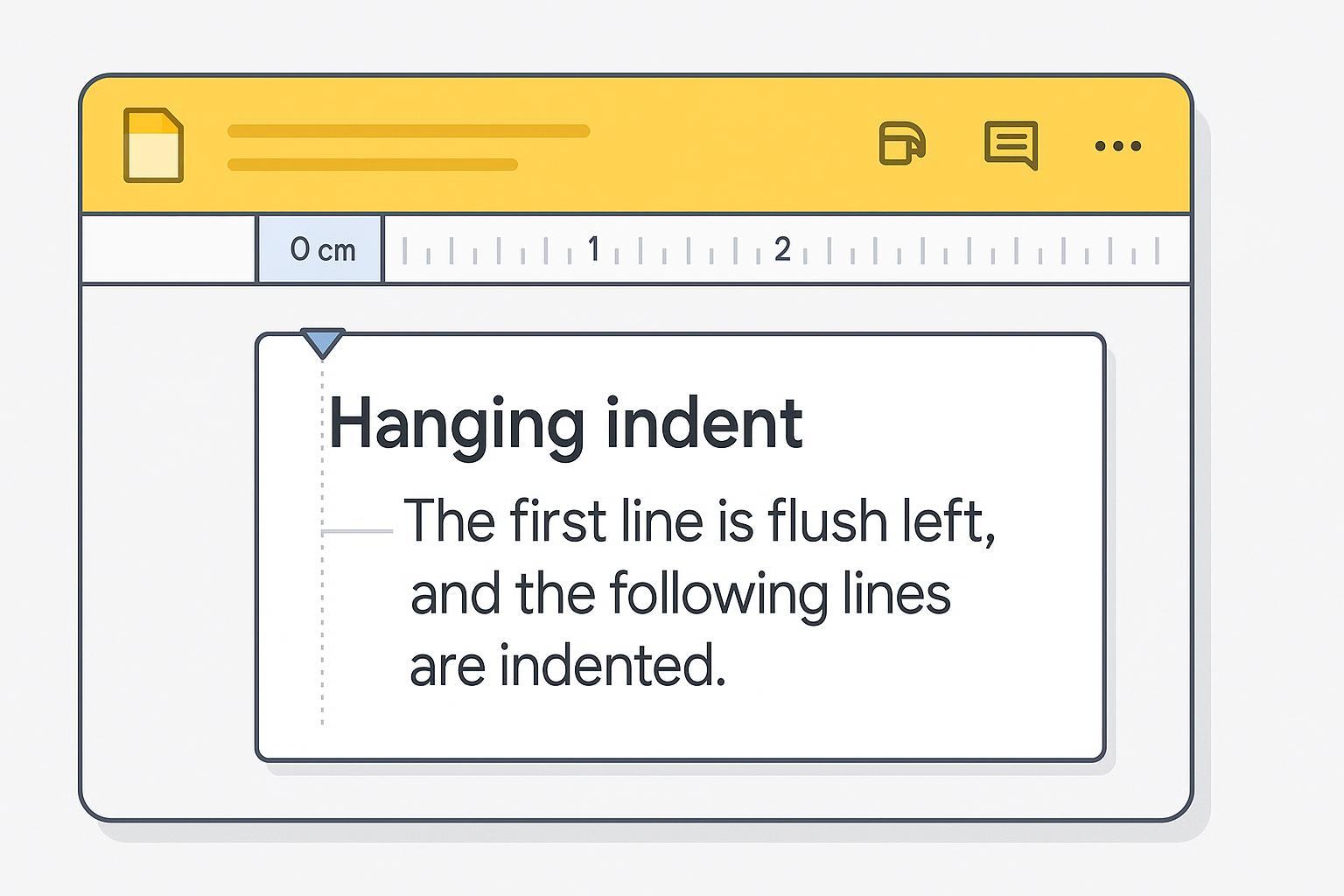Click the mug-shaped icon in header

pyautogui.click(x=901, y=143)
